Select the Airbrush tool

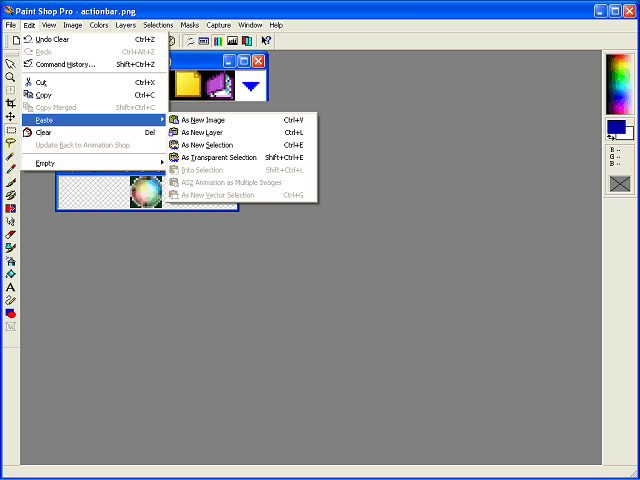(x=11, y=261)
